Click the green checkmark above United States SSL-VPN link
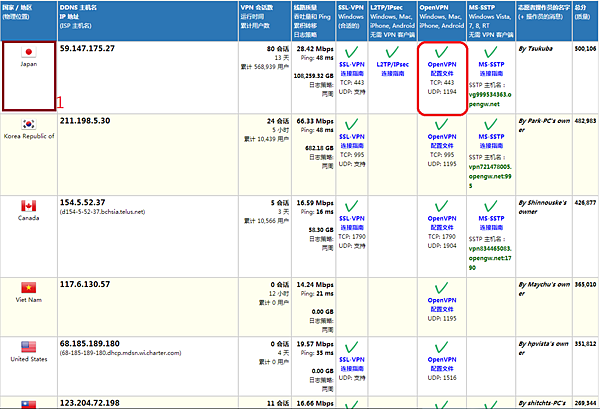 (352, 347)
